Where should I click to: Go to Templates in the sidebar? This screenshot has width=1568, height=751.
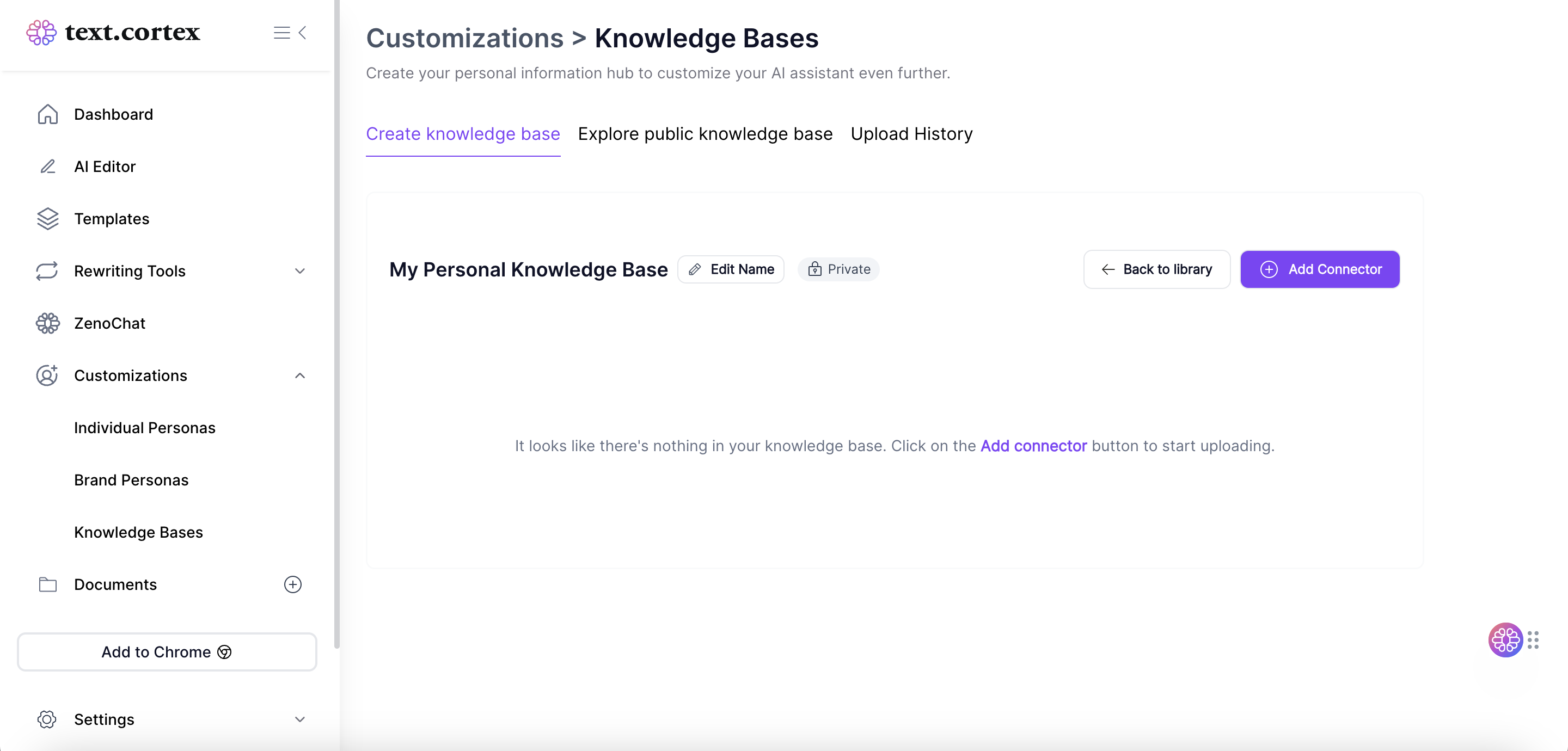pyautogui.click(x=112, y=219)
